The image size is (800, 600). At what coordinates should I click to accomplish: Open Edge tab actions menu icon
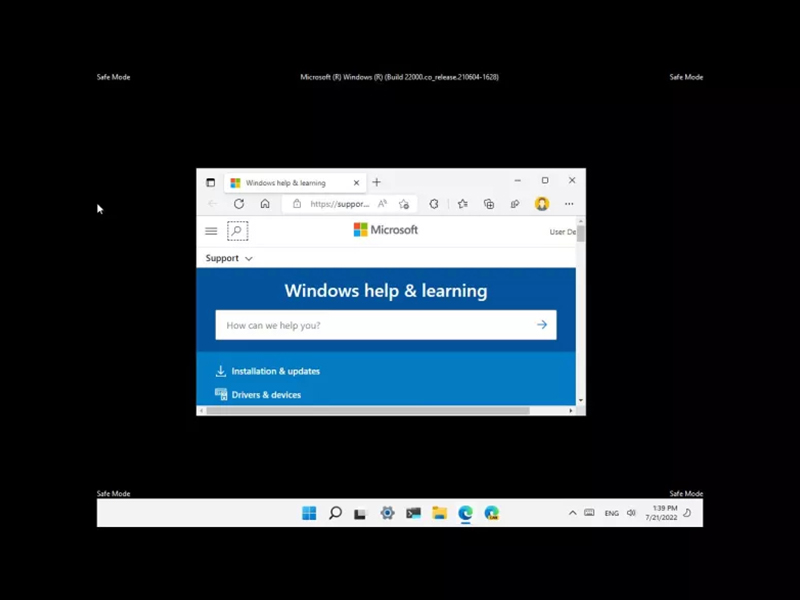(x=210, y=183)
